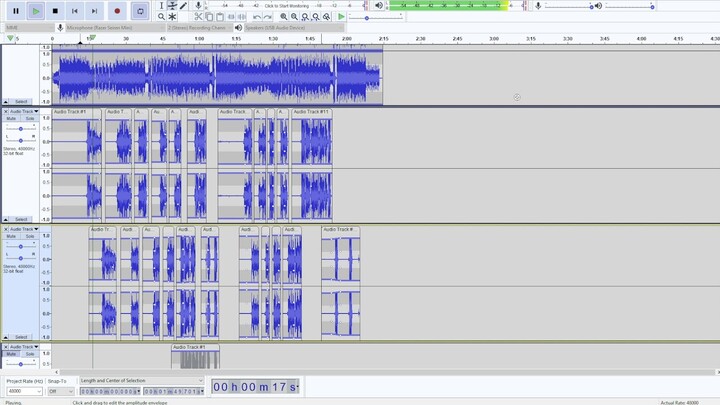Open the Microphone recording device dropdown
Screen dimensions: 720x405
115,28
